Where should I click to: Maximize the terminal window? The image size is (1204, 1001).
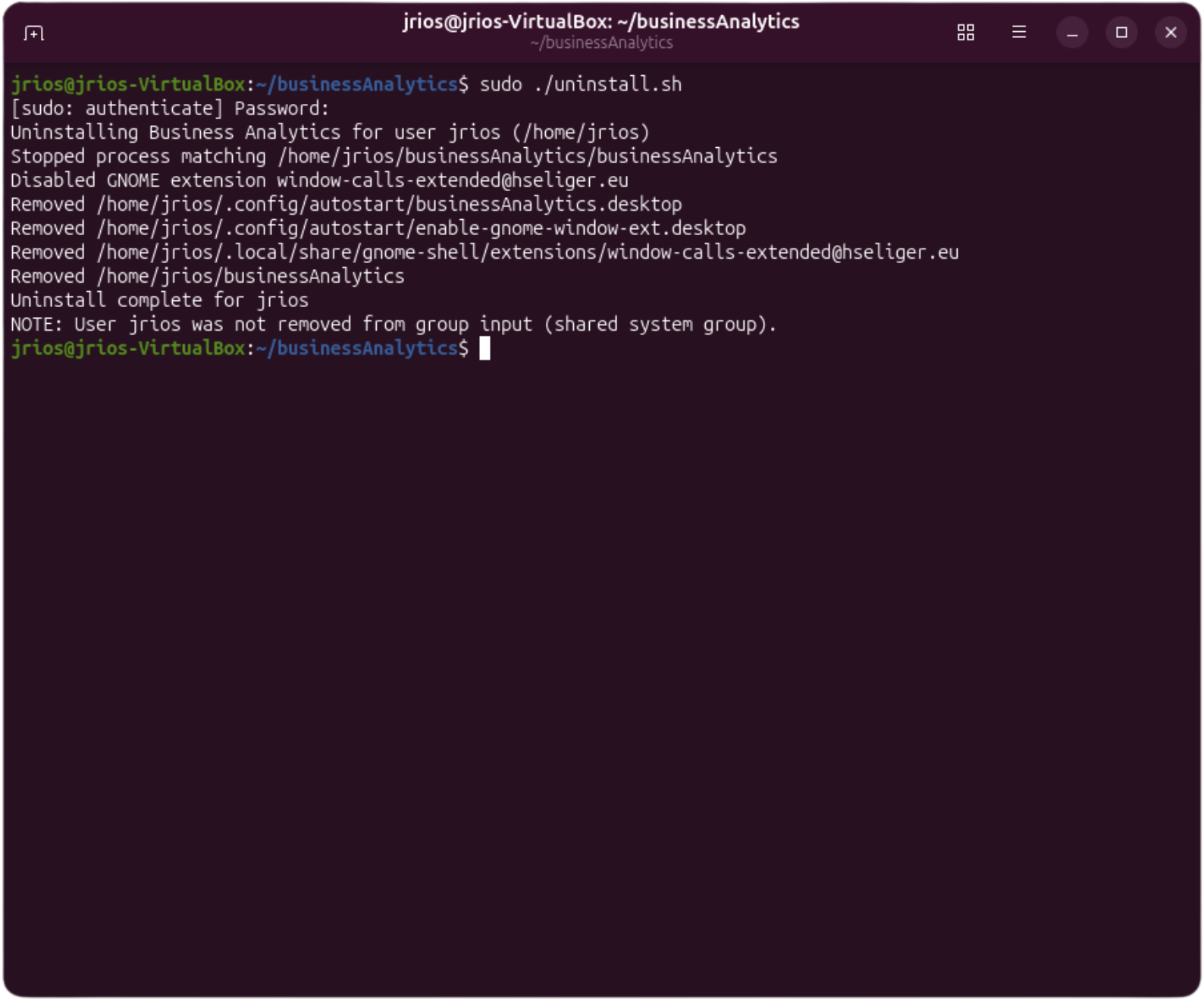pos(1121,33)
